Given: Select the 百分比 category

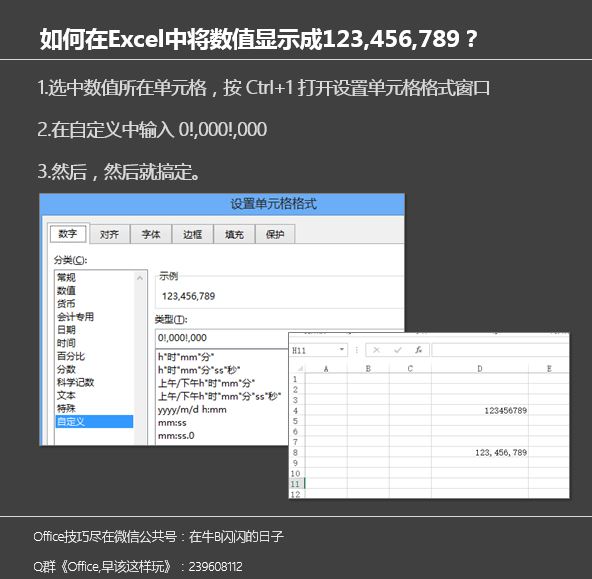Looking at the screenshot, I should tap(94, 356).
